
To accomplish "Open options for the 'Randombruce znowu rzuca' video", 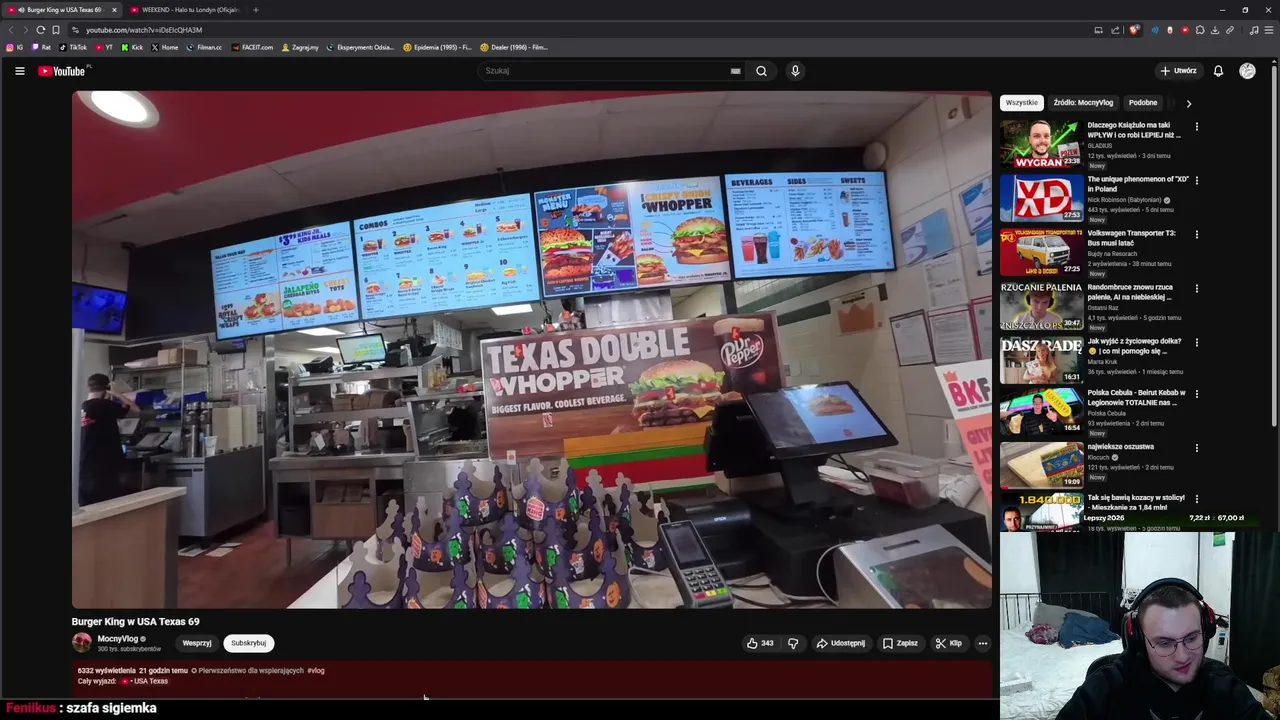I will click(x=1196, y=289).
